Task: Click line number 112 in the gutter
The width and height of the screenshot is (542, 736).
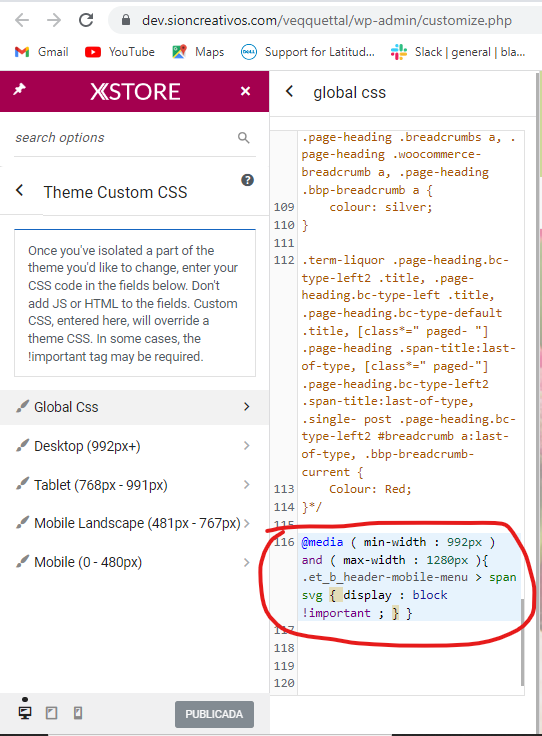Action: (x=284, y=260)
